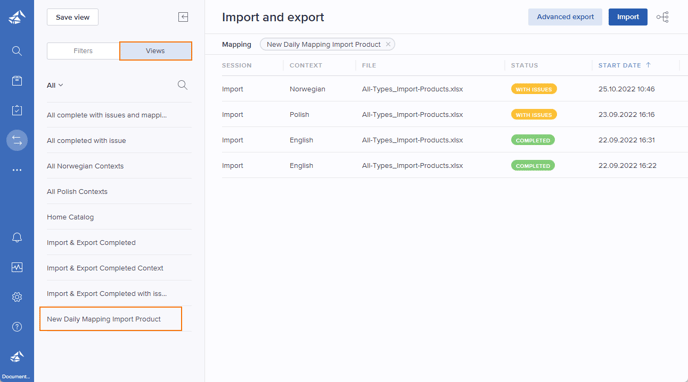Collapse the views panel with arrow icon
The image size is (688, 382).
click(x=183, y=17)
